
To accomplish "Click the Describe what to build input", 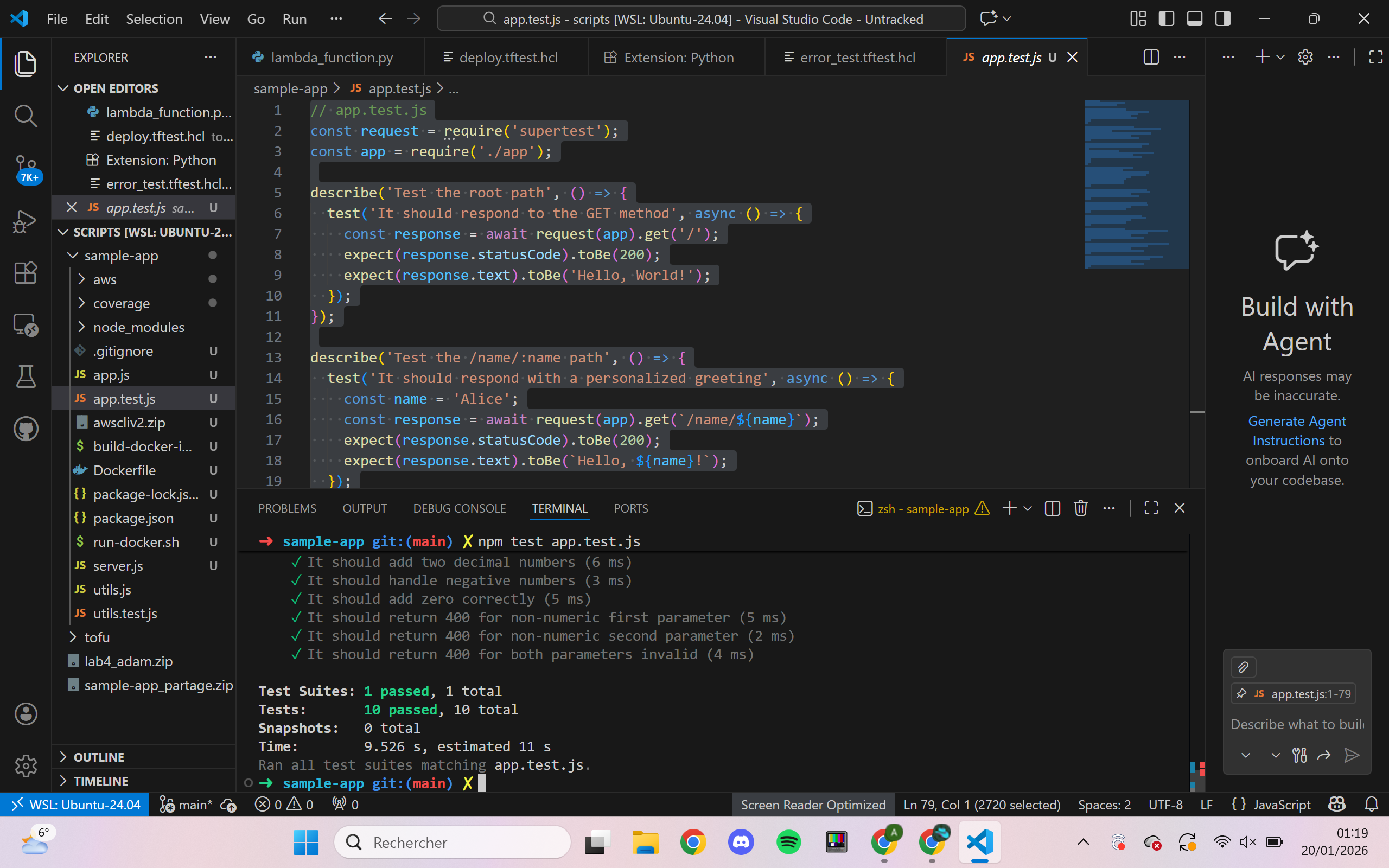I will (1297, 724).
